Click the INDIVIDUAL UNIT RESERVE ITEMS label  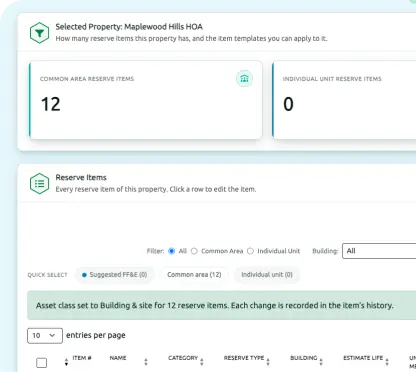(332, 79)
